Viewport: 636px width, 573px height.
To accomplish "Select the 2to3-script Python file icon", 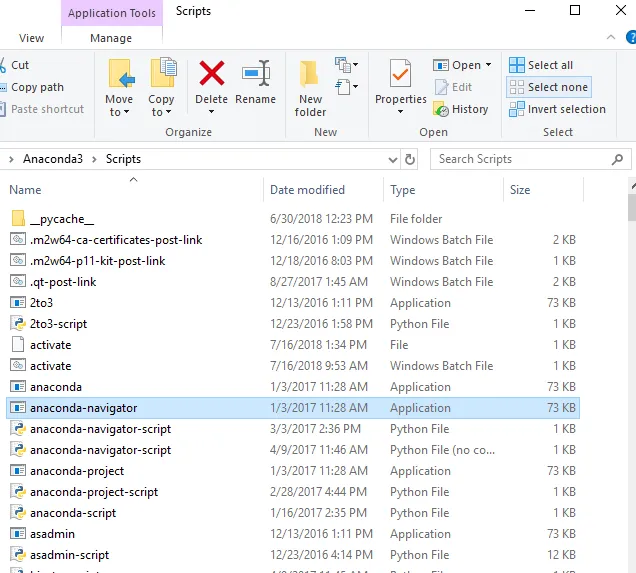I will 18,324.
